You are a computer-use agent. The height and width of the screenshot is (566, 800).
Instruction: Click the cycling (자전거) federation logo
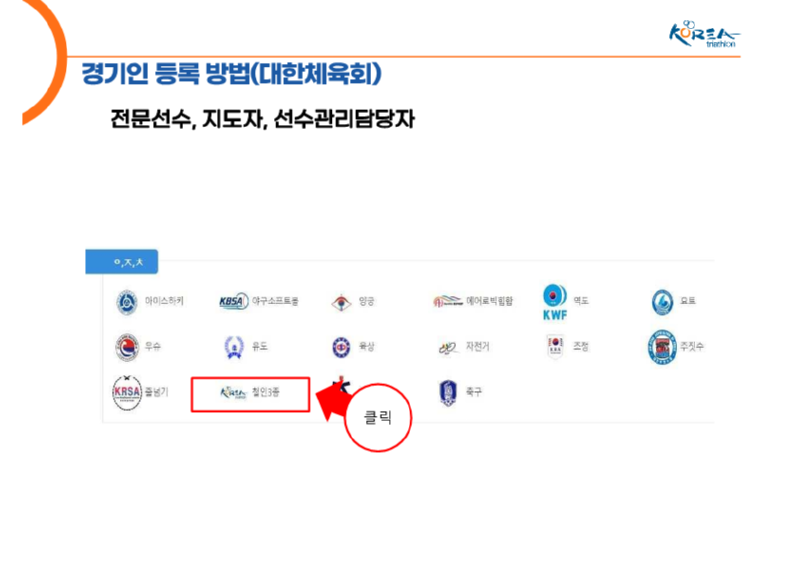(448, 348)
